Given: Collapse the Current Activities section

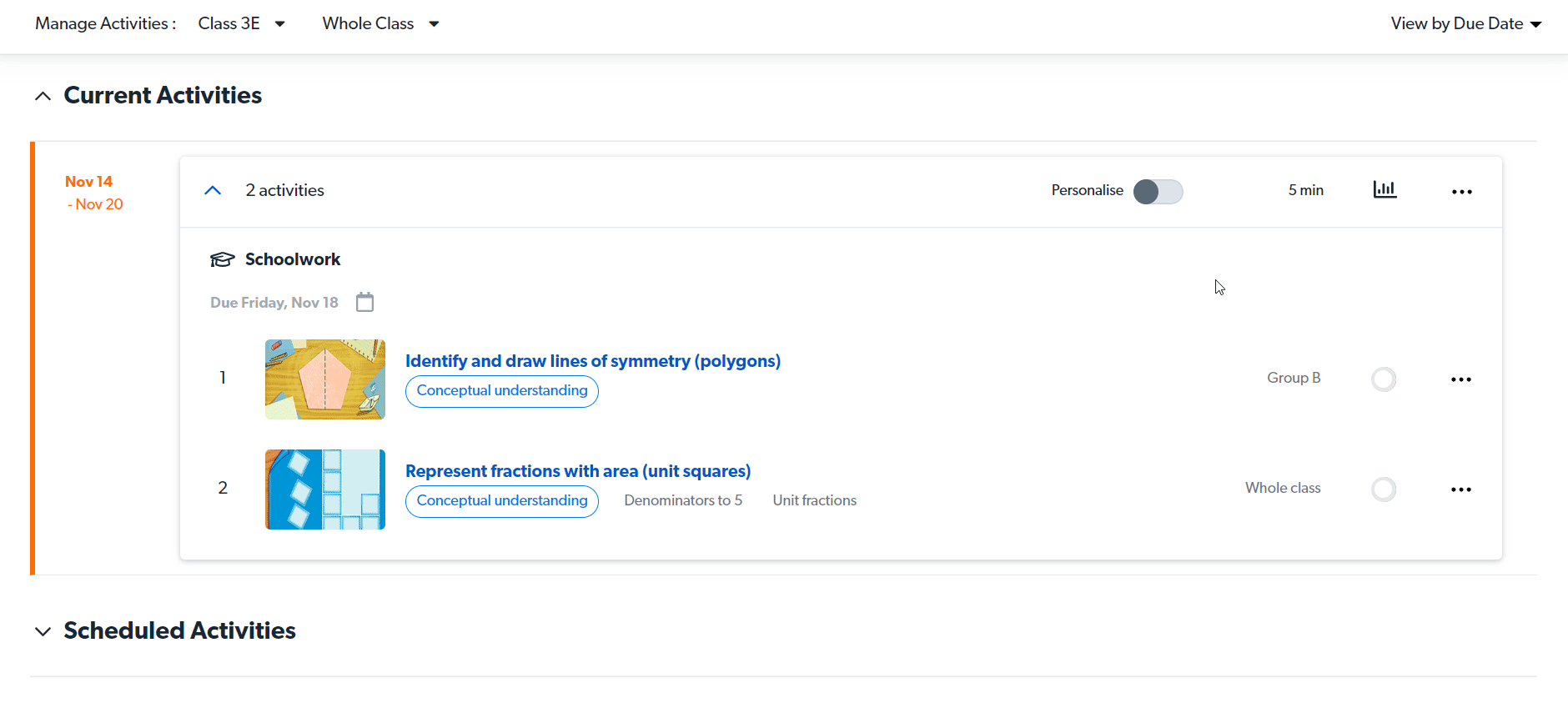Looking at the screenshot, I should pyautogui.click(x=43, y=97).
